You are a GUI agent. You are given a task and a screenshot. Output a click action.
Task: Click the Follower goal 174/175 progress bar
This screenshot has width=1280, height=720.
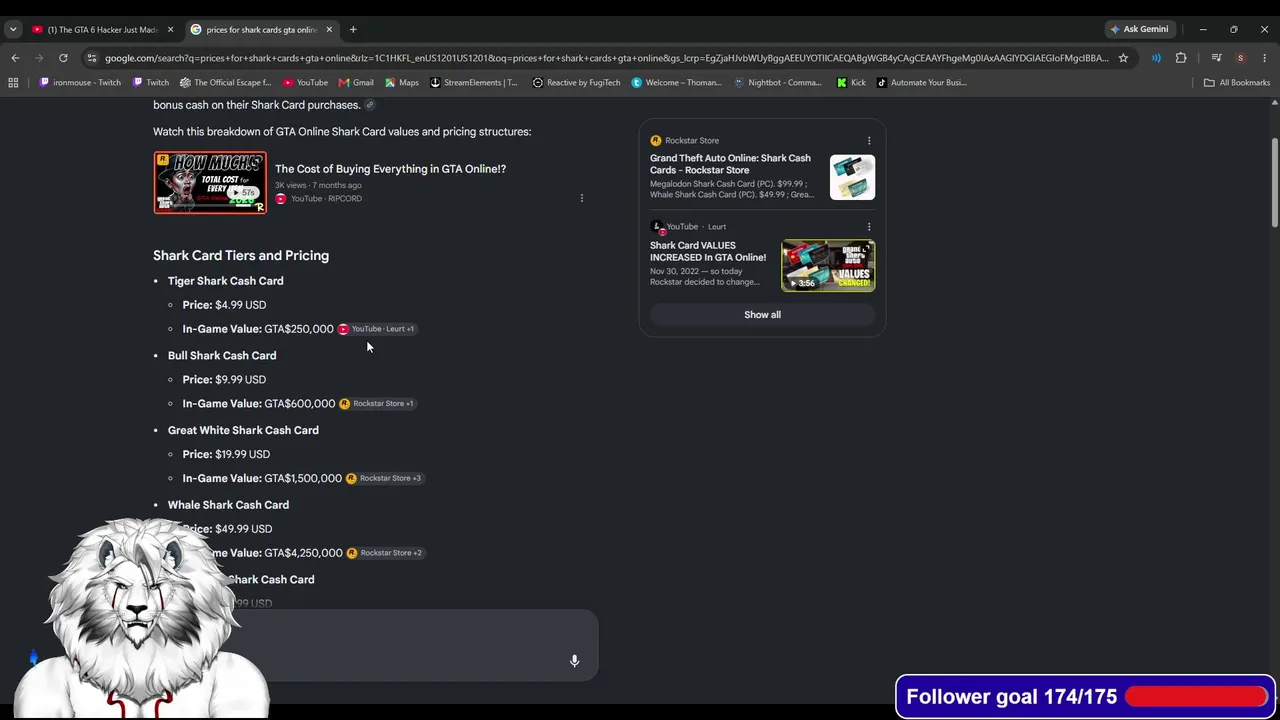tap(1198, 697)
